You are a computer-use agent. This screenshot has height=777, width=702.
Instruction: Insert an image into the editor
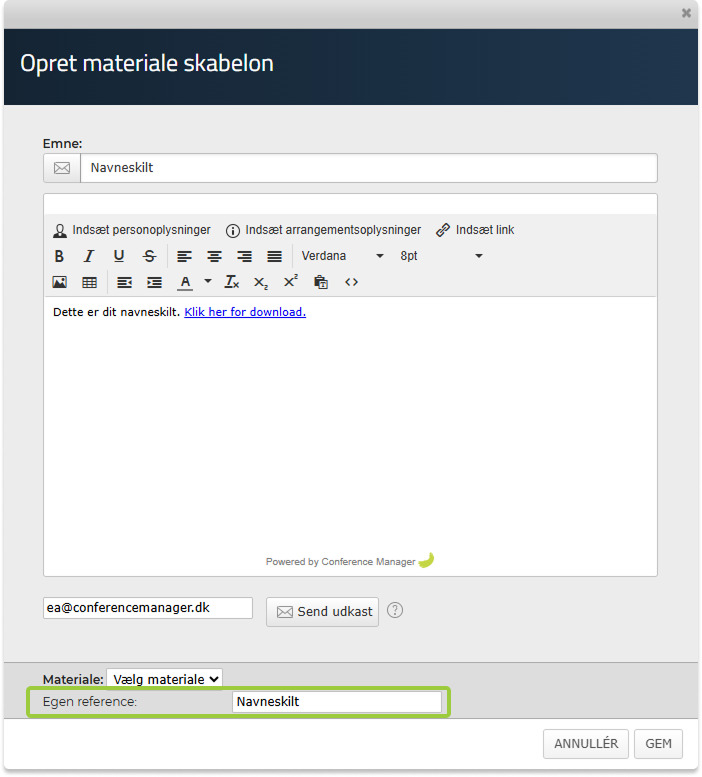[x=59, y=282]
